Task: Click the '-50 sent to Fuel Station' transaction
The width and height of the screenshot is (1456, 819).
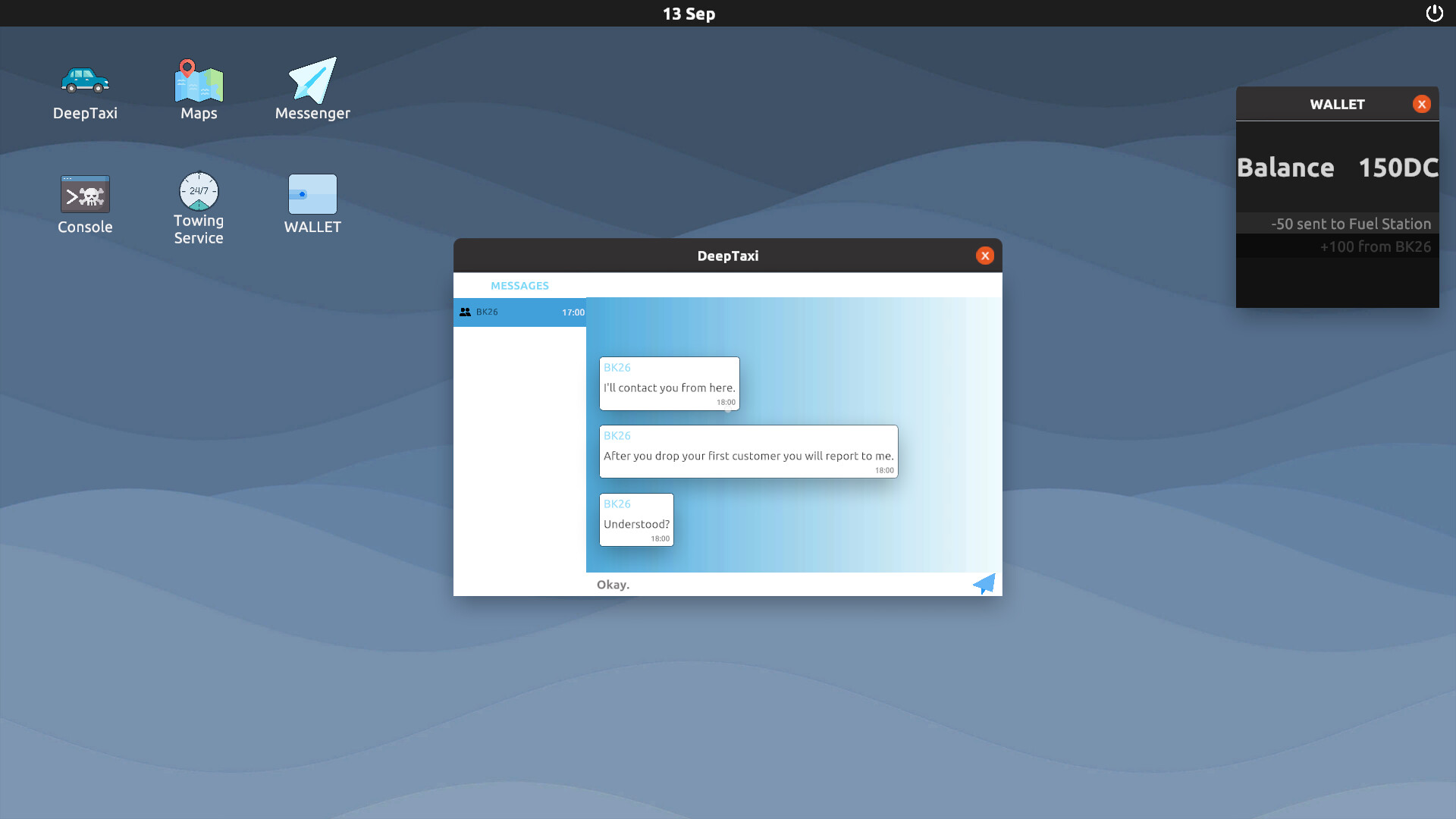Action: pyautogui.click(x=1351, y=224)
